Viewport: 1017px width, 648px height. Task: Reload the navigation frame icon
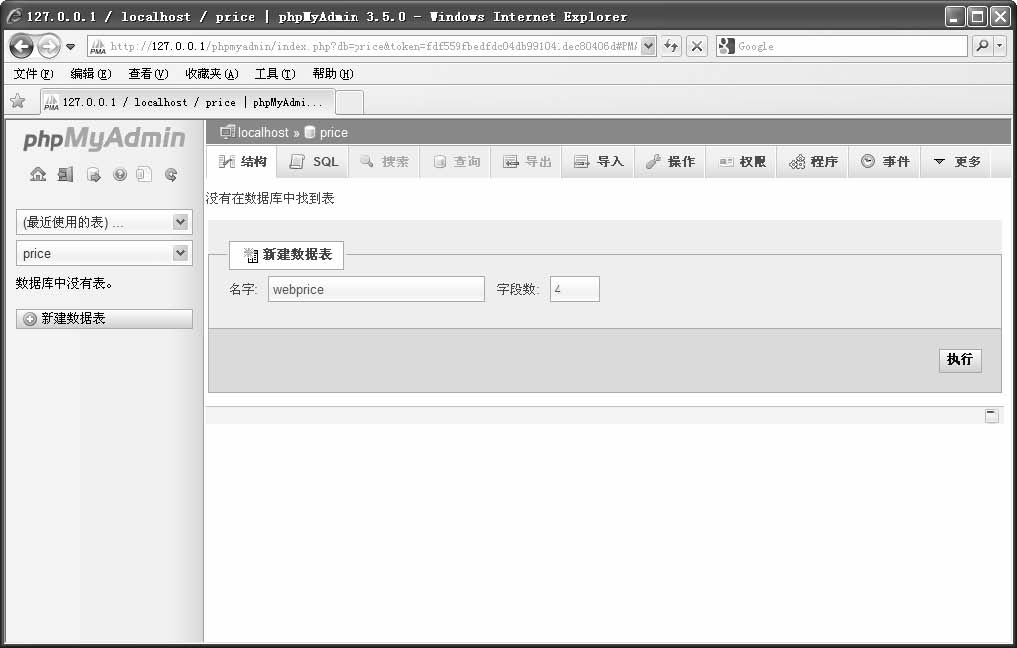(x=171, y=174)
